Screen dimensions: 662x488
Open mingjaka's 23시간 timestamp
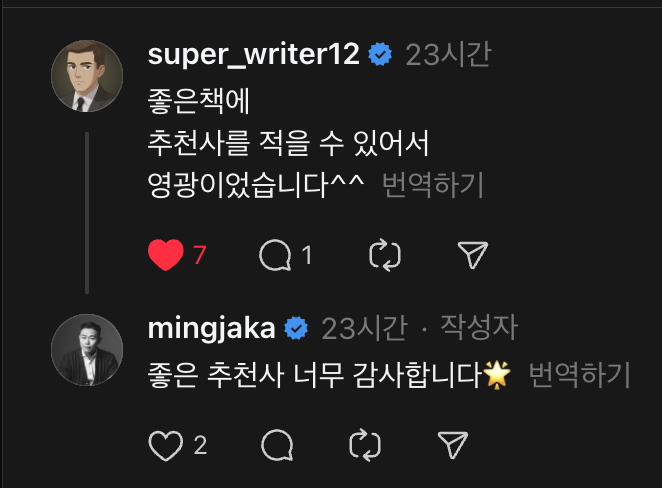(x=363, y=327)
